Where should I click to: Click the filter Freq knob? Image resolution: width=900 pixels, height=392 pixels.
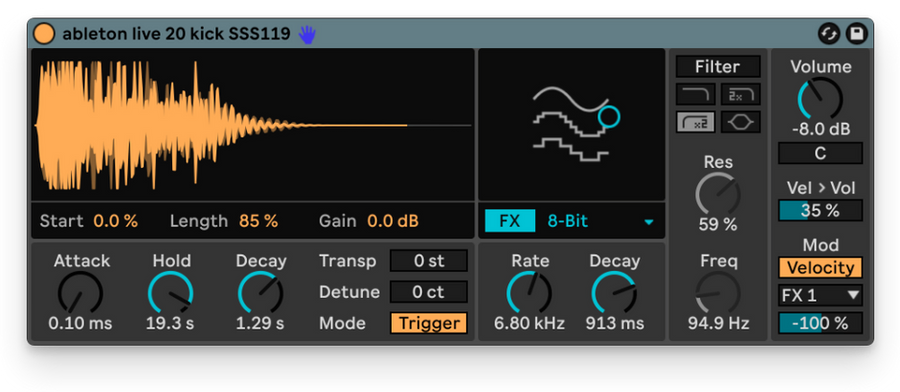pyautogui.click(x=718, y=293)
